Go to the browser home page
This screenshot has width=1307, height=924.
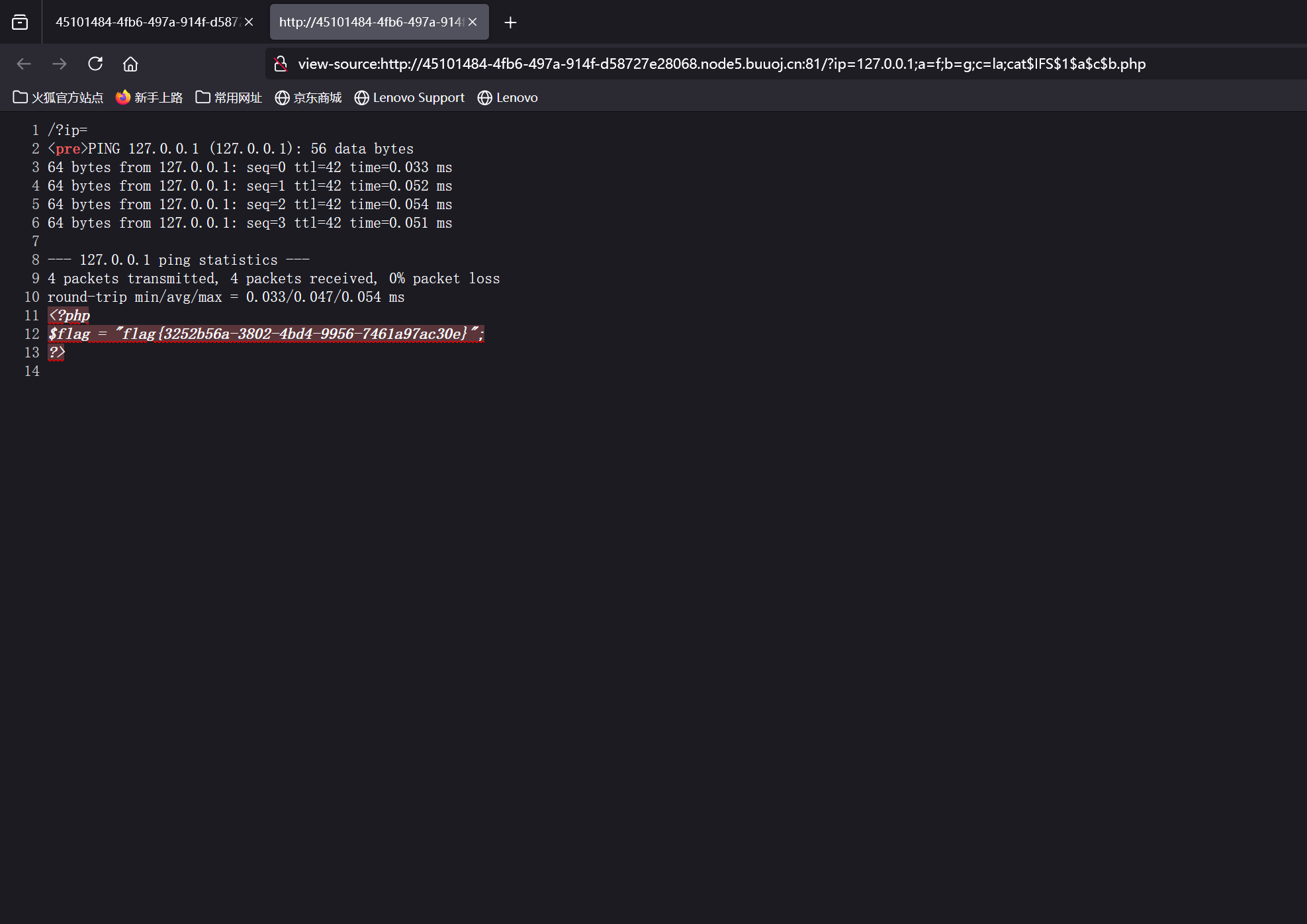pyautogui.click(x=130, y=64)
